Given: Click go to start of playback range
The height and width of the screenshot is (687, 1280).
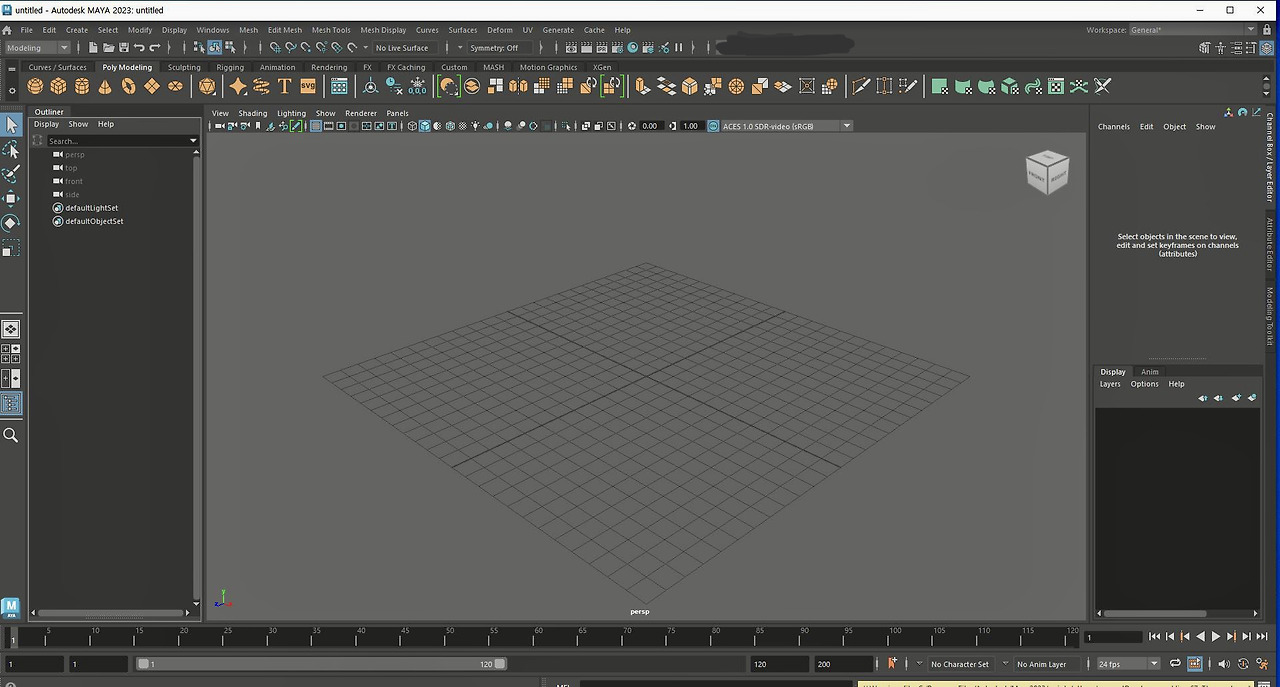Looking at the screenshot, I should coord(1155,636).
